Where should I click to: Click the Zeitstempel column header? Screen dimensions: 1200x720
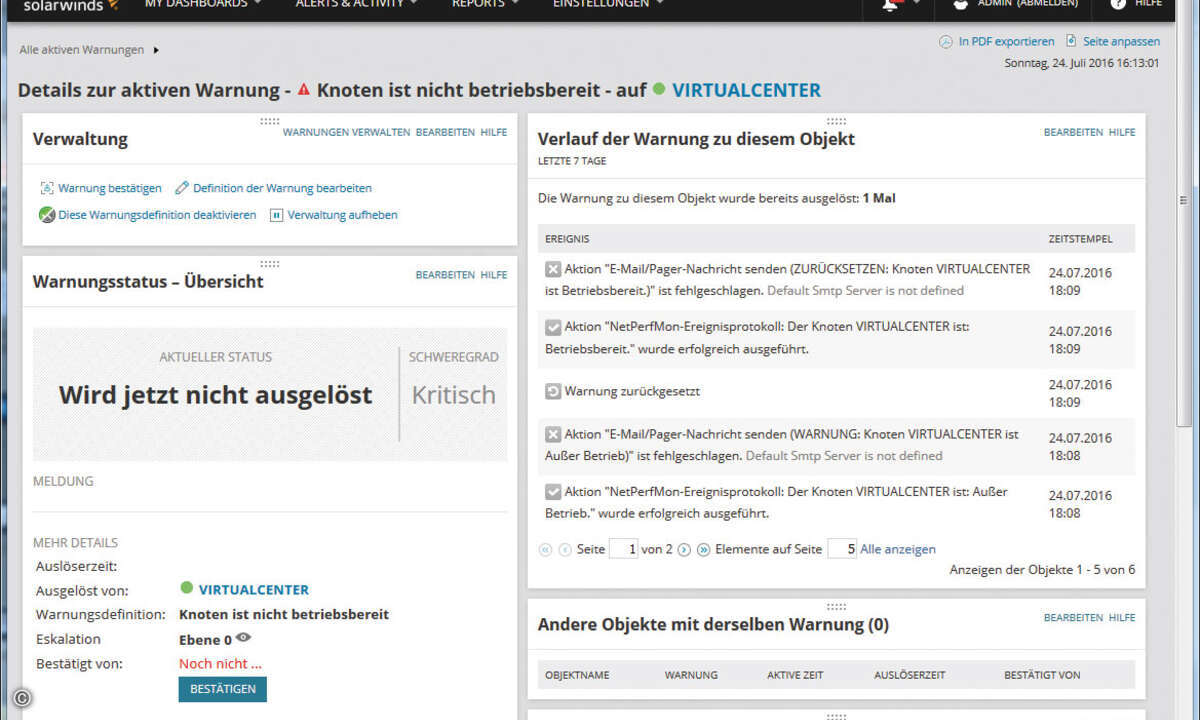(1080, 240)
